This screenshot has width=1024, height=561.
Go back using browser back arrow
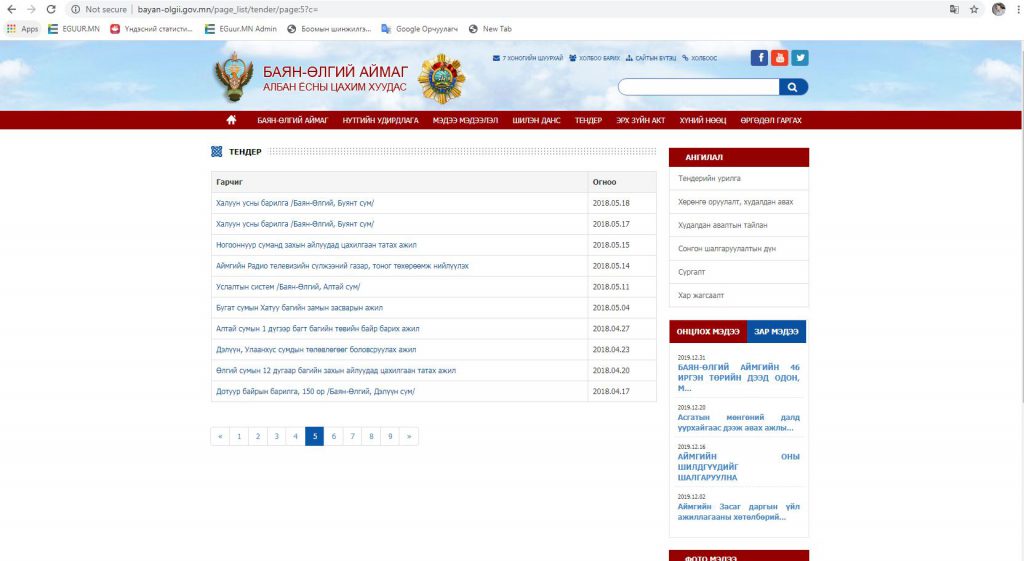(11, 9)
